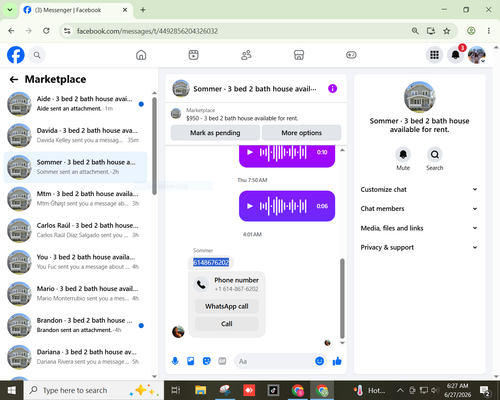This screenshot has height=400, width=500.
Task: Open a new browser tab
Action: (143, 10)
